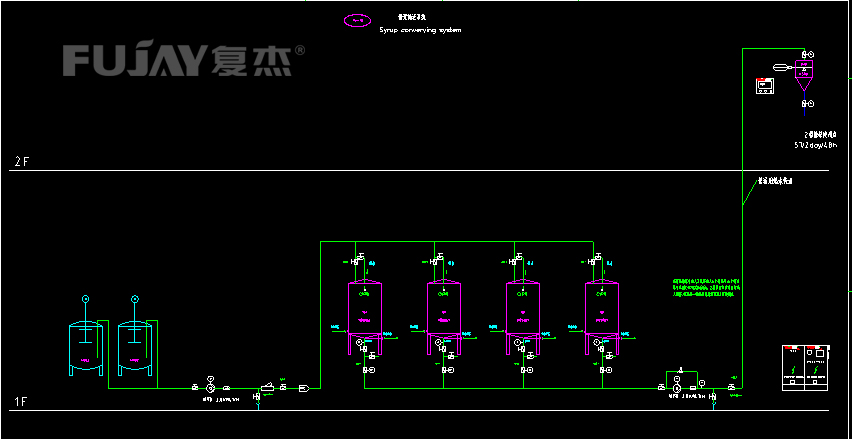Click the "Syrup converying system" title text
This screenshot has height=439, width=852.
(420, 30)
